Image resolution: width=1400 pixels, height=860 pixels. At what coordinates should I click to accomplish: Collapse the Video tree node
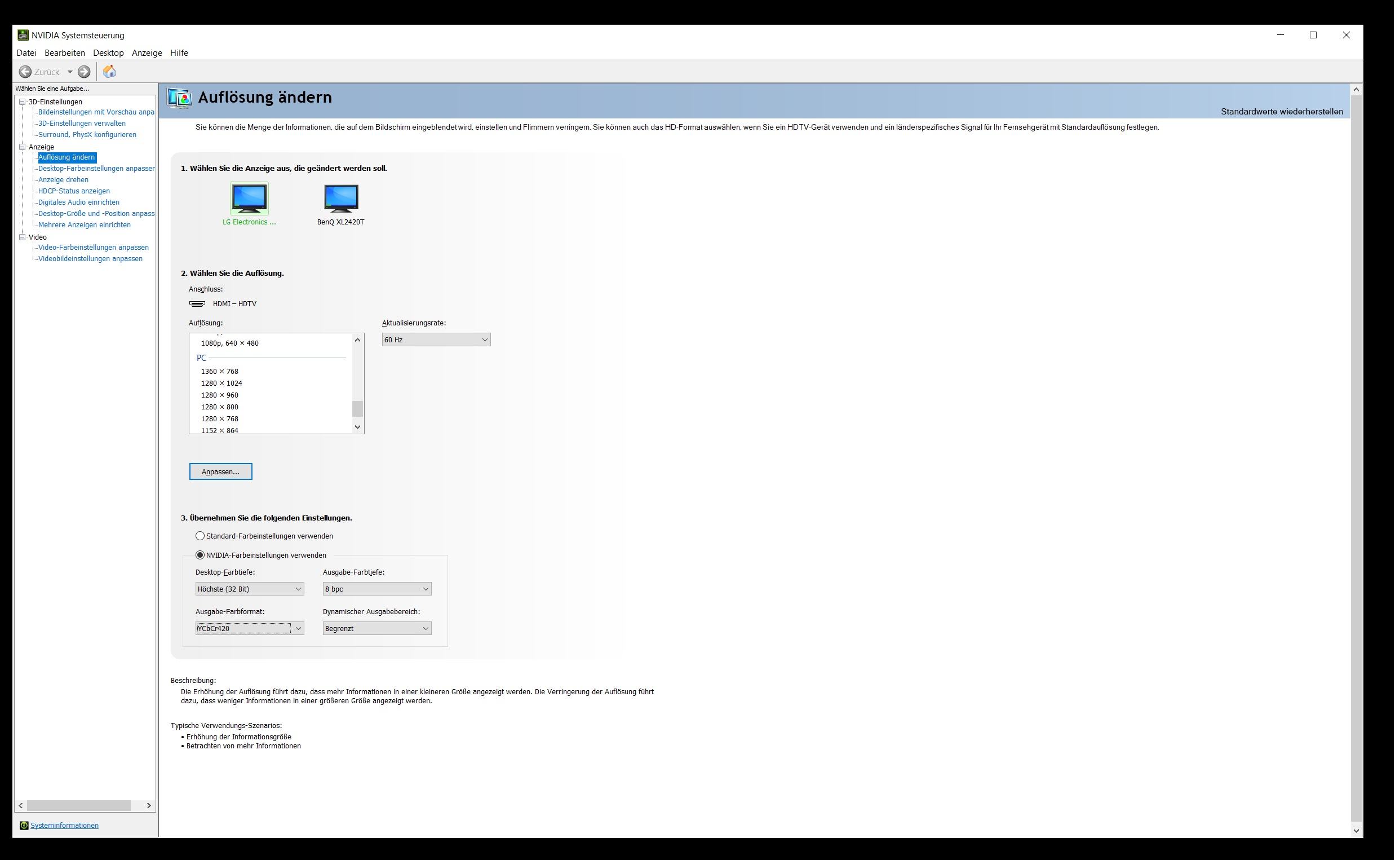(23, 237)
